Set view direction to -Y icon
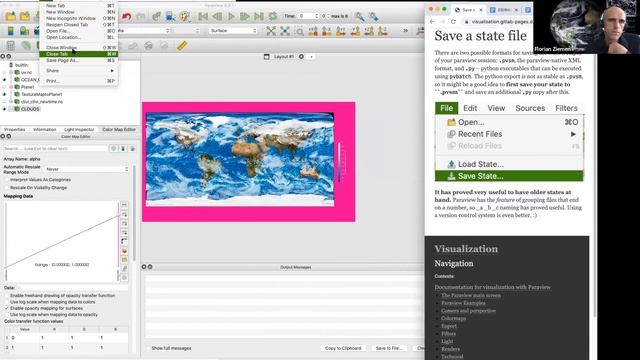Image resolution: width=640 pixels, height=360 pixels. point(355,31)
